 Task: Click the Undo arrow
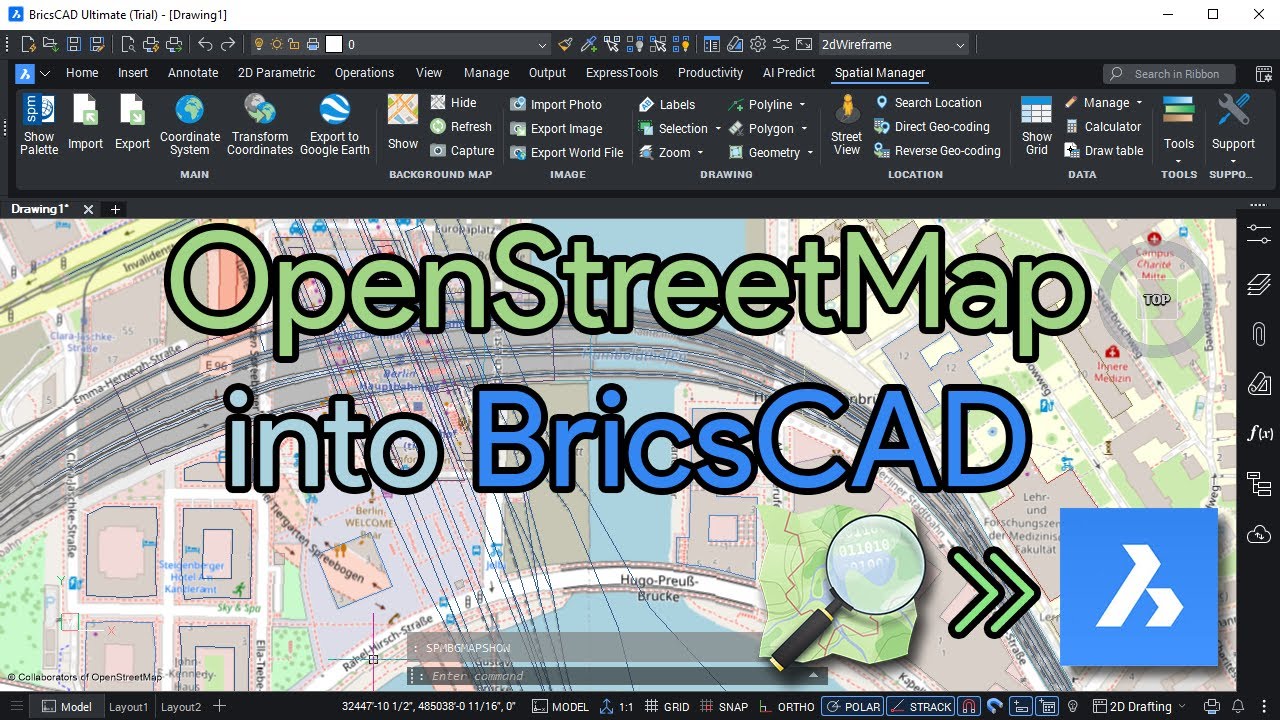pyautogui.click(x=205, y=44)
